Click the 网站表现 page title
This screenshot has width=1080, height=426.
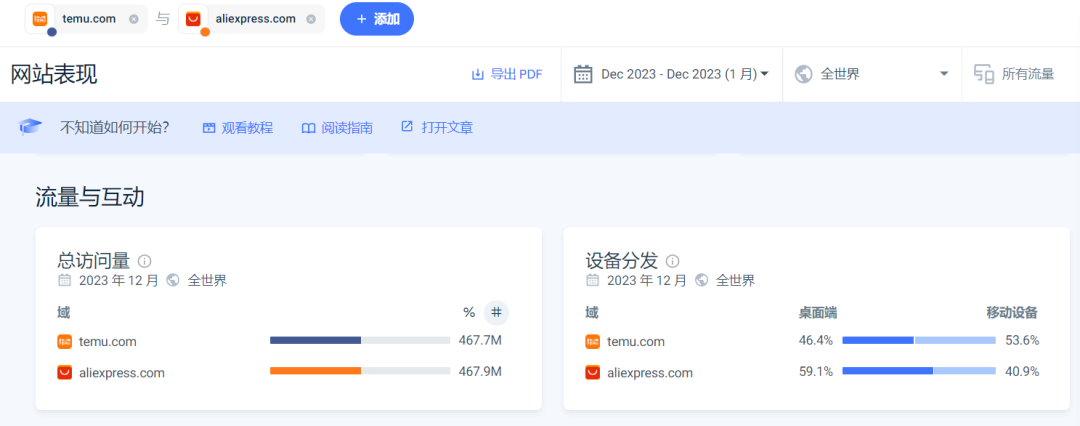(54, 74)
